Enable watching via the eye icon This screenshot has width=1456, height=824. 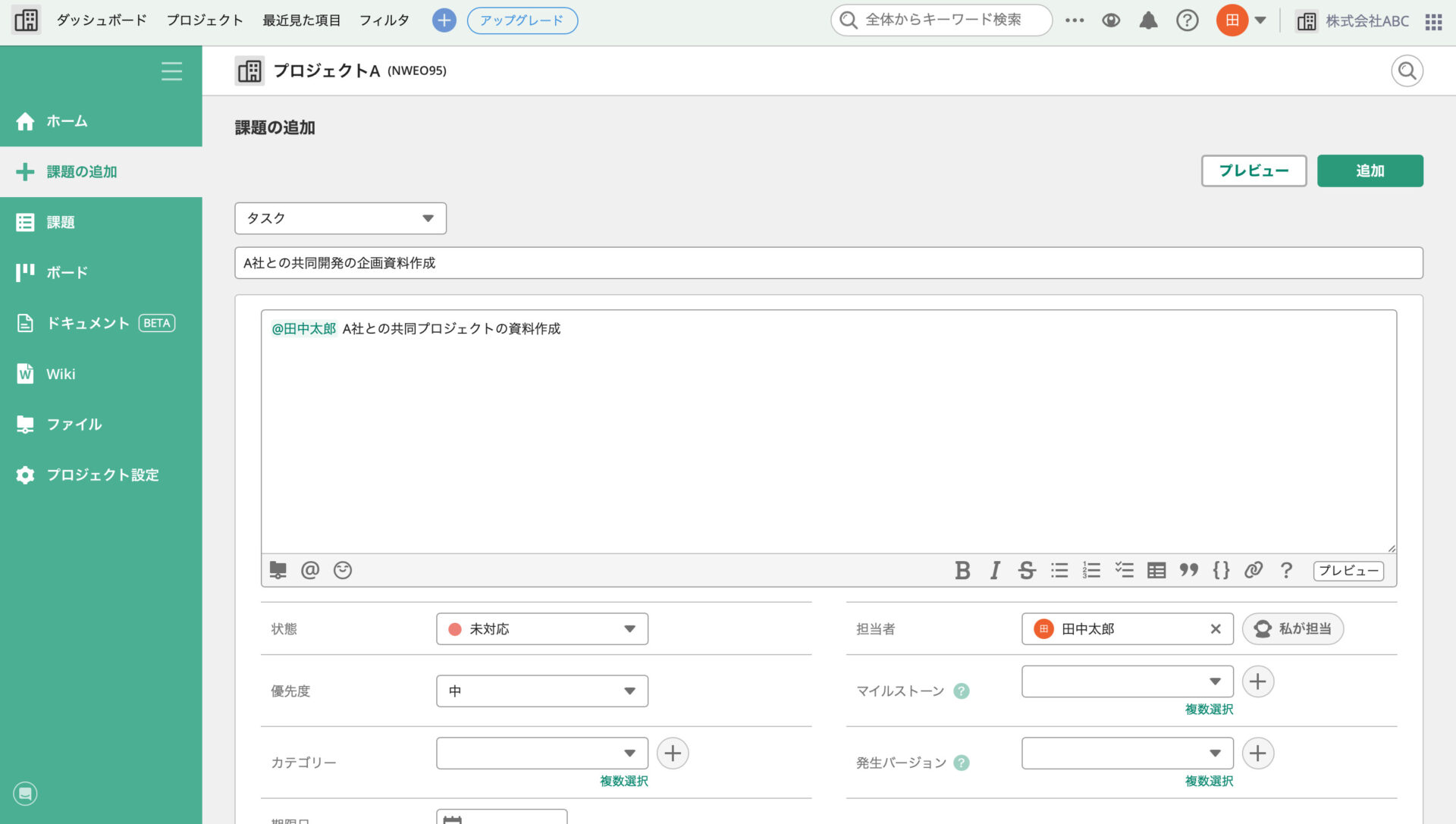point(1110,20)
